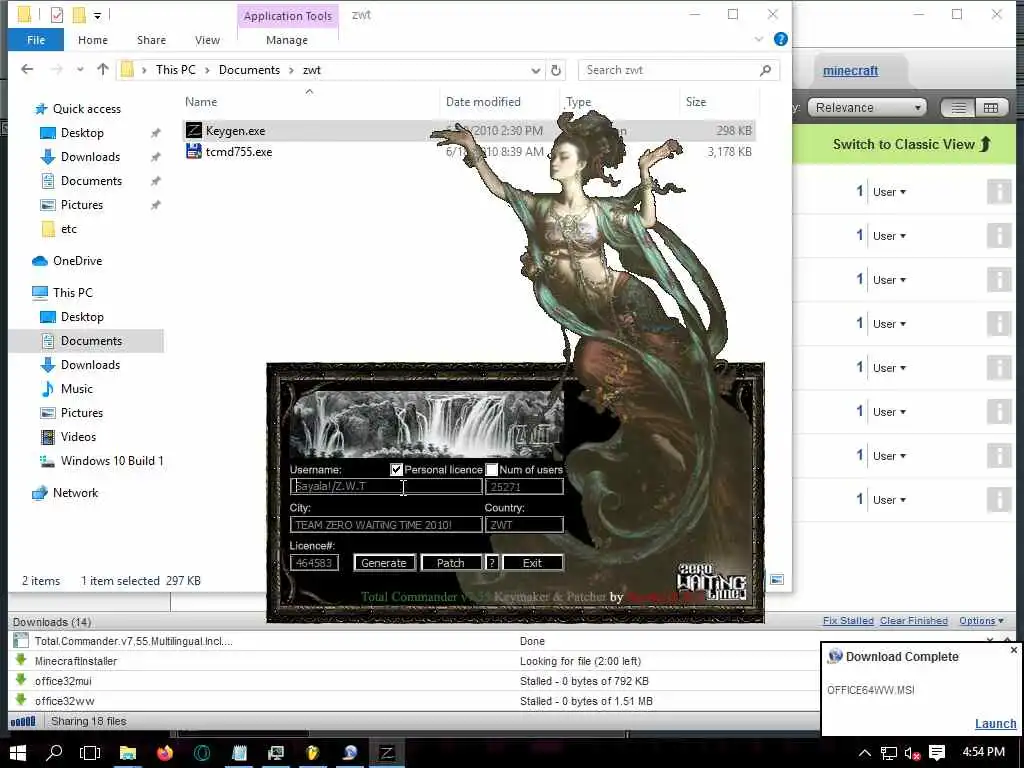
Task: Select Videos in navigation pane
Action: click(78, 437)
